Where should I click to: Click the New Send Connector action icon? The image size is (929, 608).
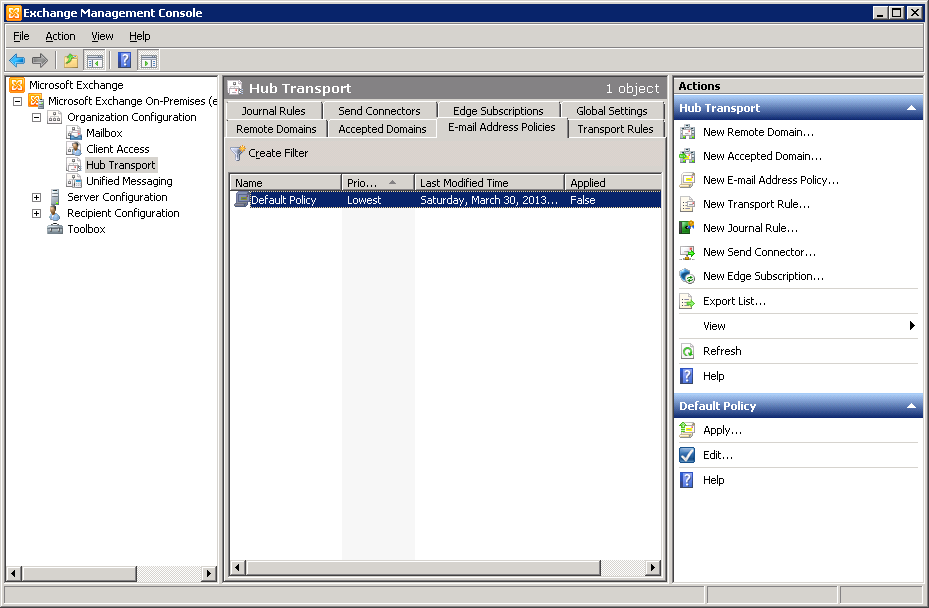[x=687, y=252]
